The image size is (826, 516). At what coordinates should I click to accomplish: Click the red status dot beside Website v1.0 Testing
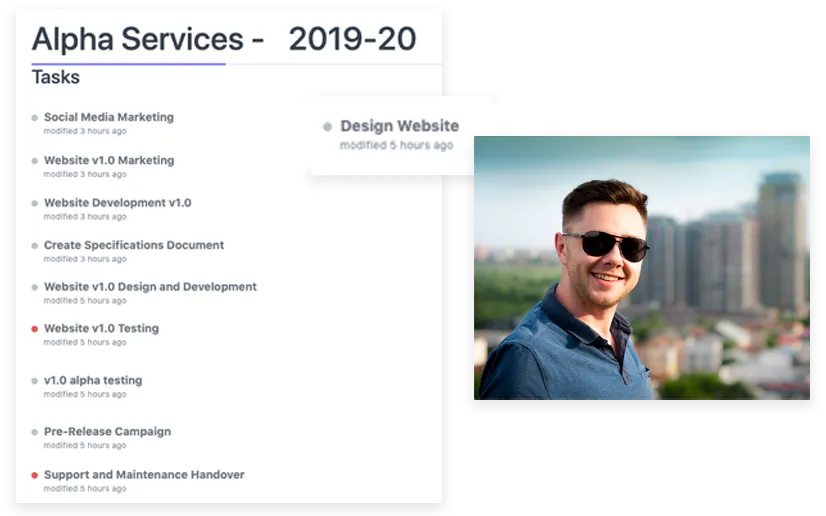35,329
